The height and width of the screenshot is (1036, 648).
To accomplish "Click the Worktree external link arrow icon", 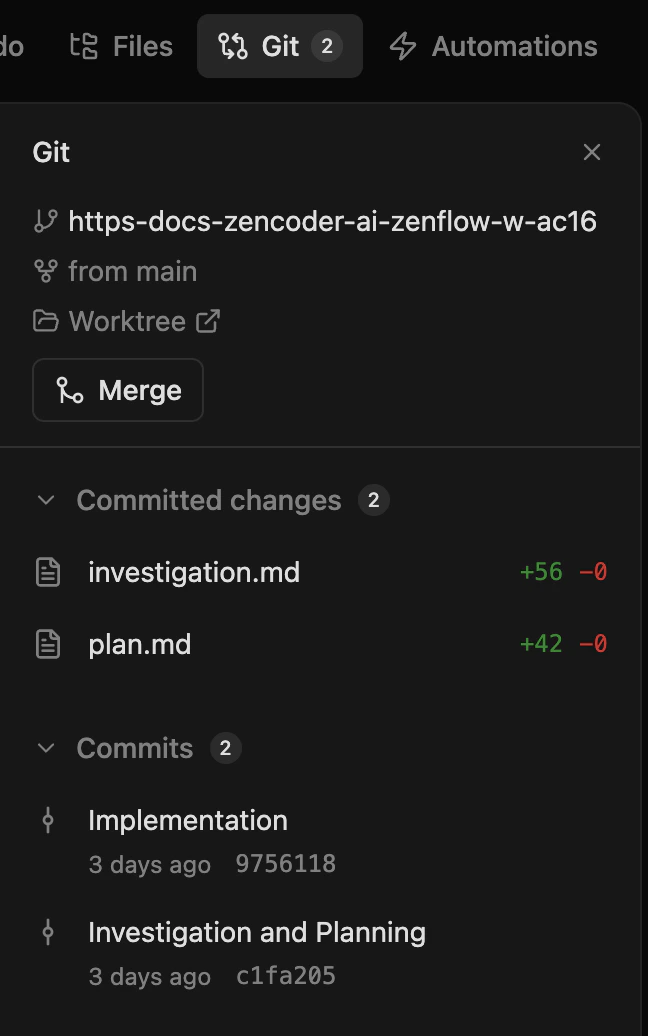I will click(x=207, y=322).
